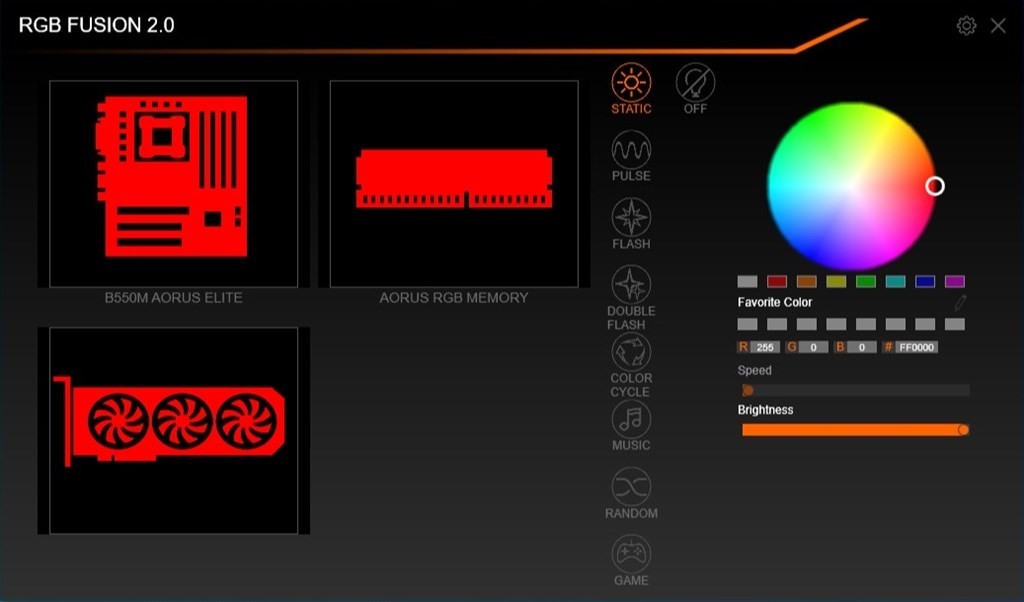
Task: Click the AORUS RGB MEMORY label
Action: point(454,298)
